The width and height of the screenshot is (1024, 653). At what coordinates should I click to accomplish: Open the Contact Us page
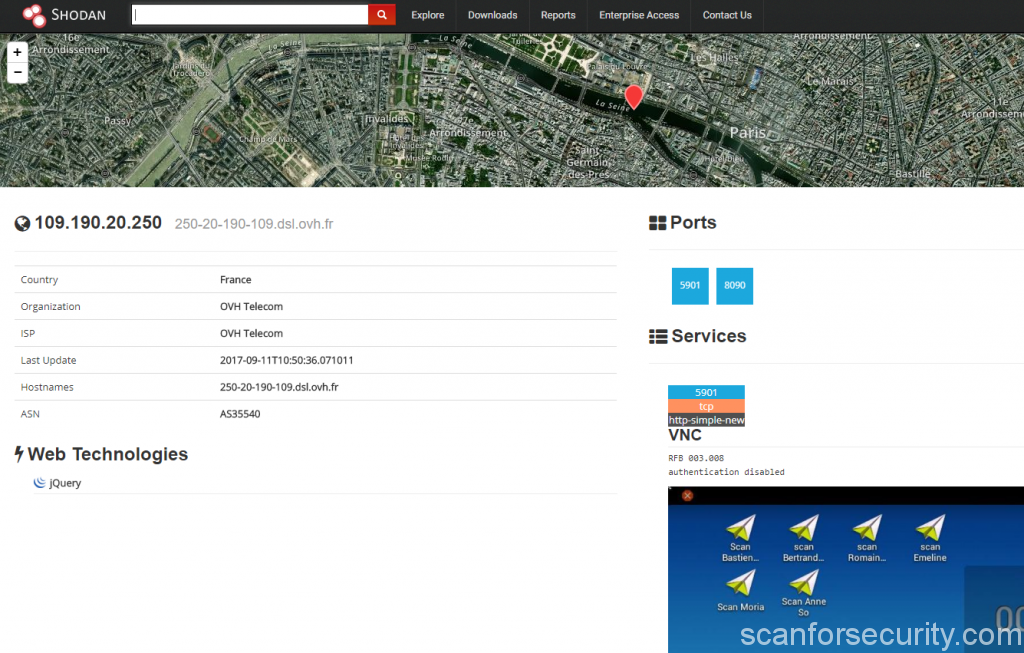[727, 15]
